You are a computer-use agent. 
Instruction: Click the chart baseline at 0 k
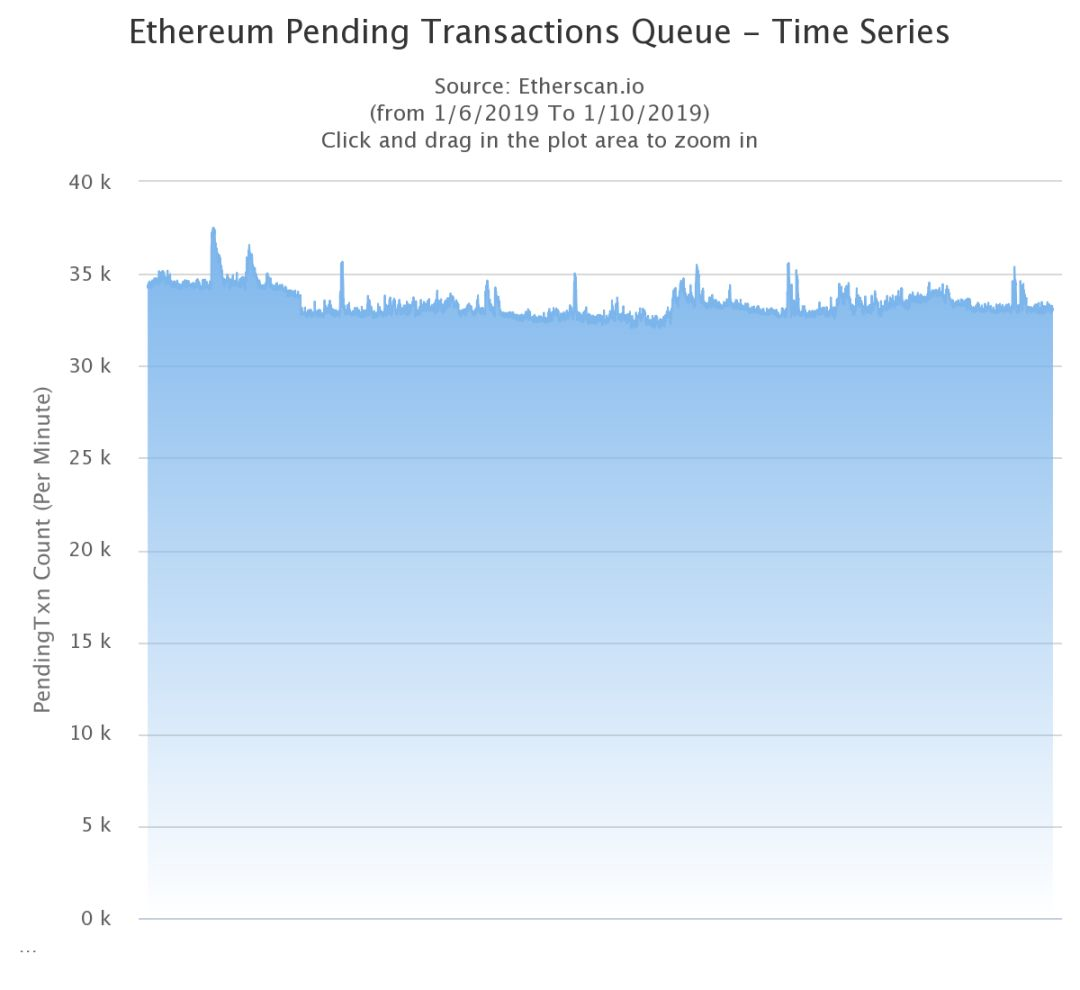click(600, 918)
